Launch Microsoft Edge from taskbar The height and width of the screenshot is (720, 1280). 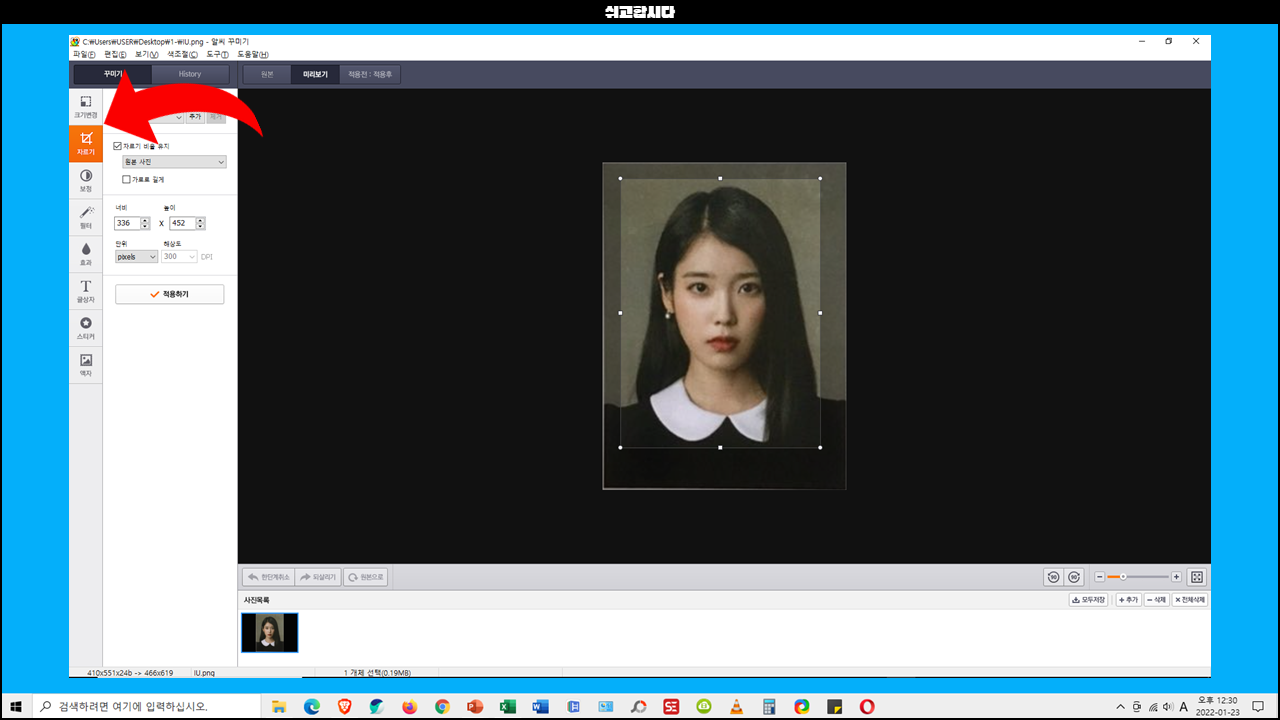(x=312, y=706)
